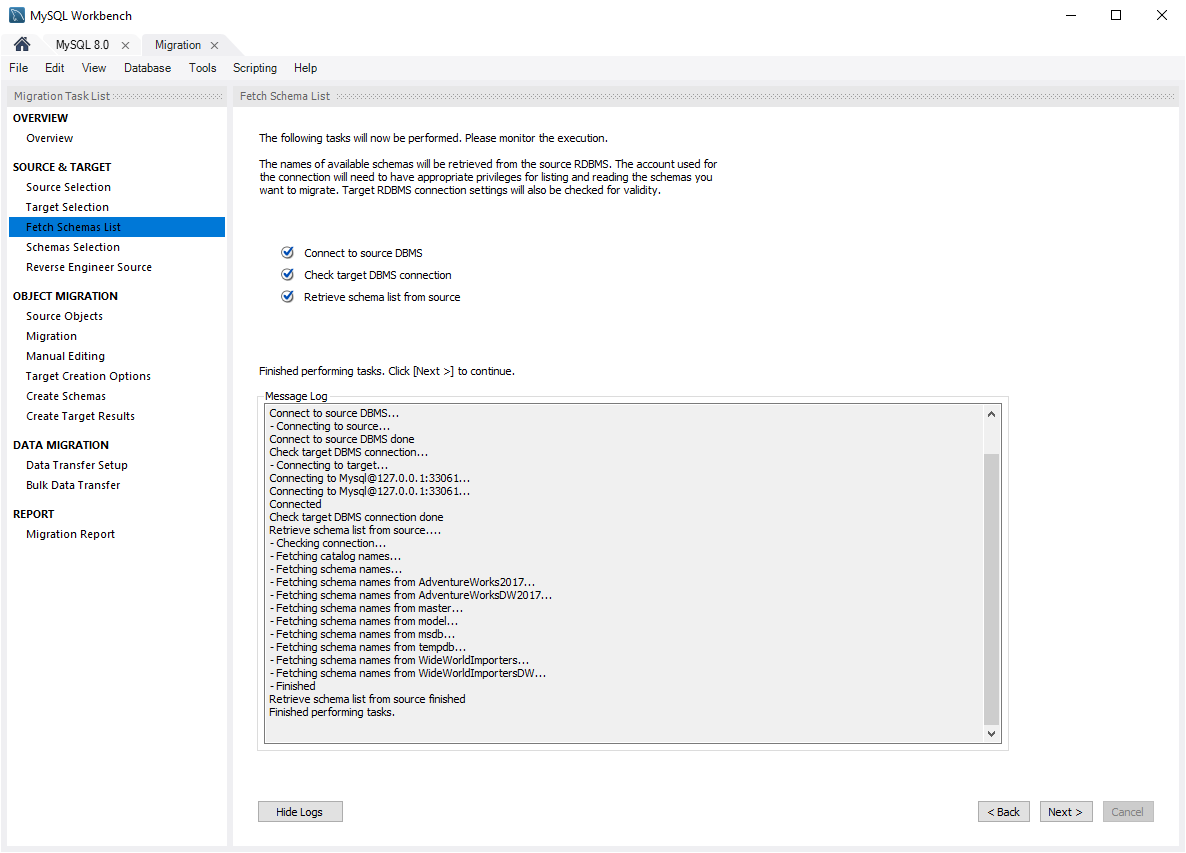This screenshot has height=853, width=1186.
Task: Open the Database menu
Action: [147, 68]
